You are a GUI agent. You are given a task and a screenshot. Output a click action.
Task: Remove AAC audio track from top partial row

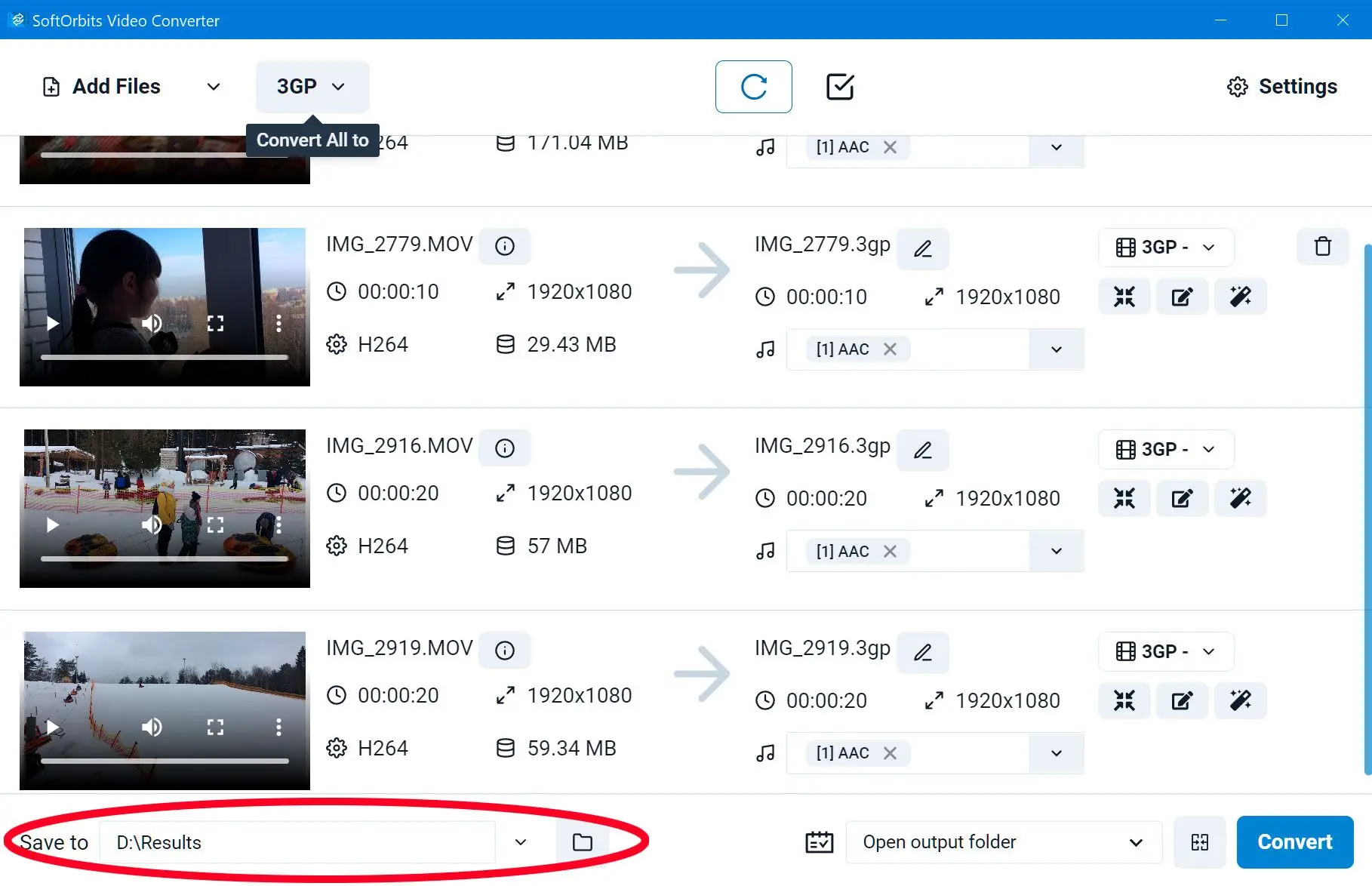tap(891, 147)
